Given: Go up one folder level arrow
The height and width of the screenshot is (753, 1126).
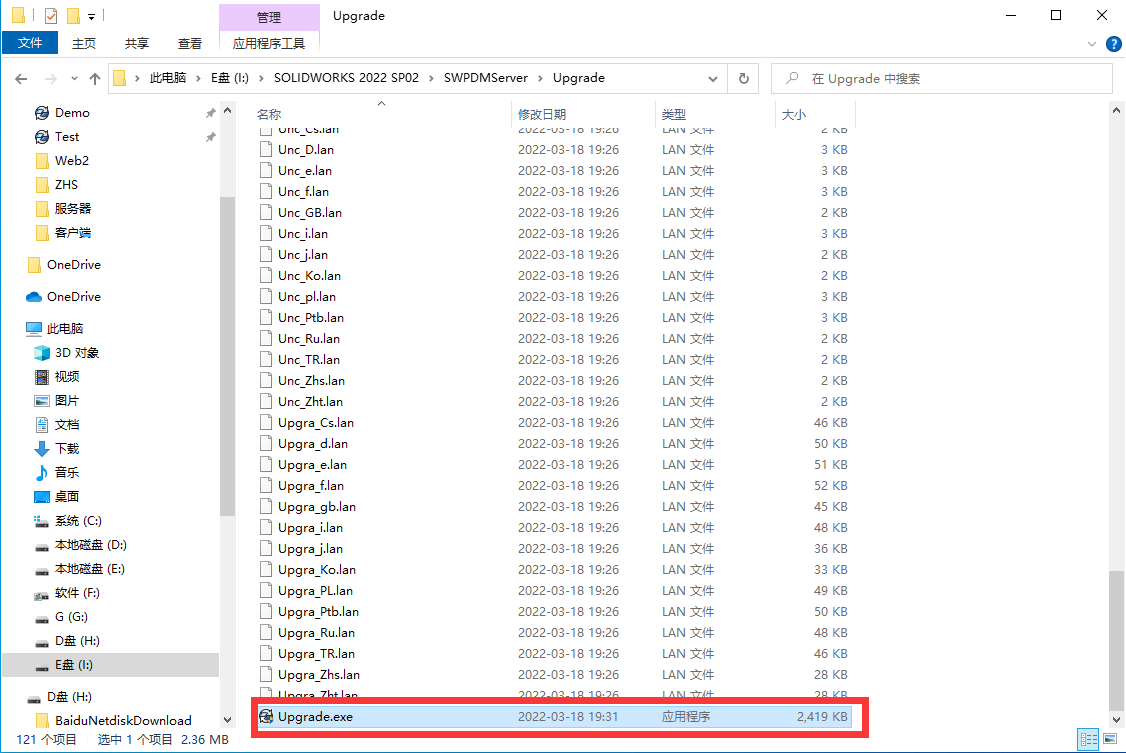Looking at the screenshot, I should pyautogui.click(x=95, y=78).
